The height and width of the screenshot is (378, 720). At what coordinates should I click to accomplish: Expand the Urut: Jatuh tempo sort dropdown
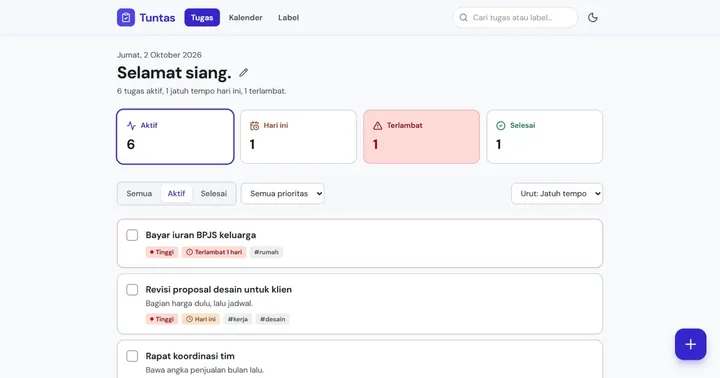557,193
